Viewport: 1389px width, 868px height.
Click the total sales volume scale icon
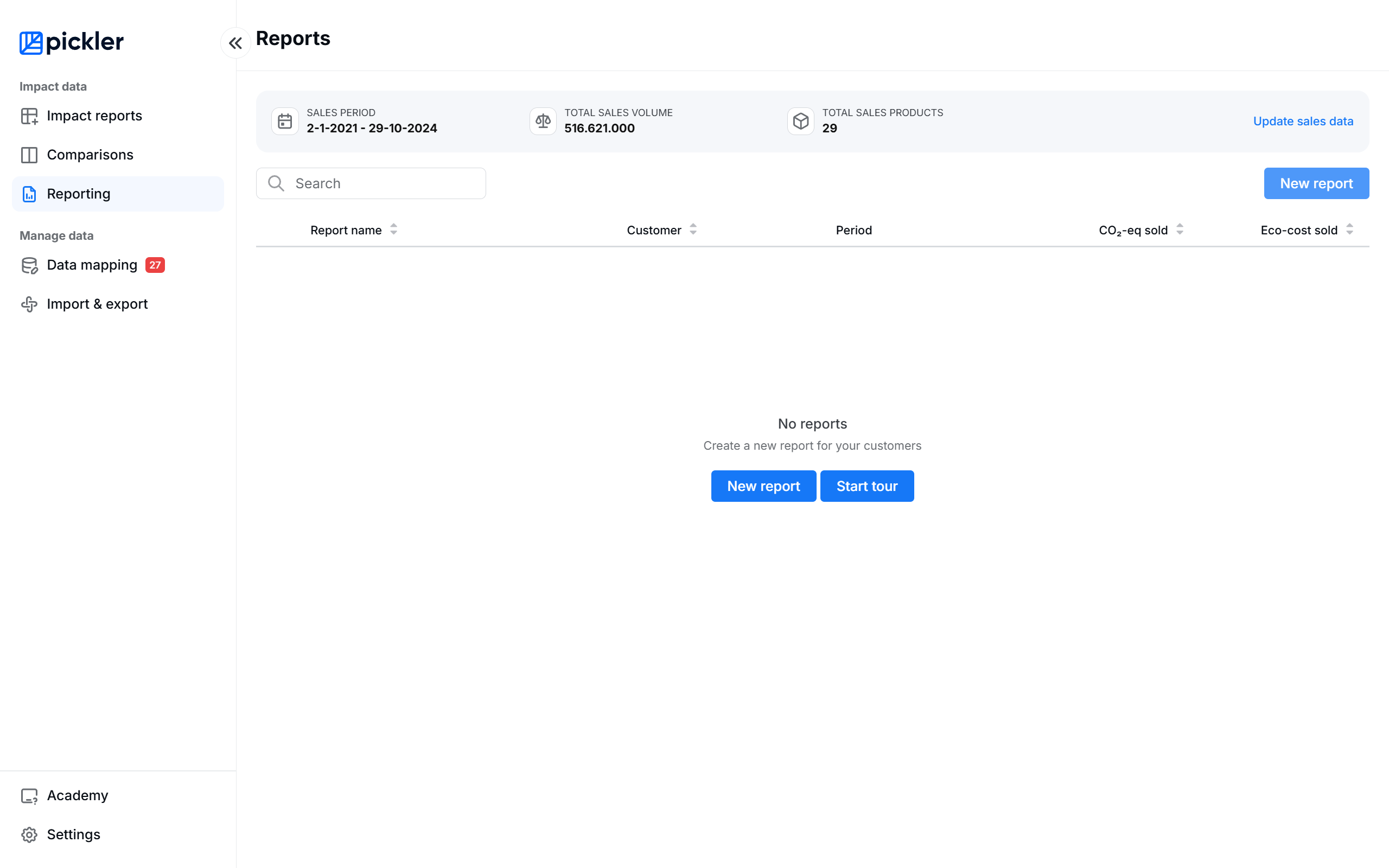coord(543,121)
